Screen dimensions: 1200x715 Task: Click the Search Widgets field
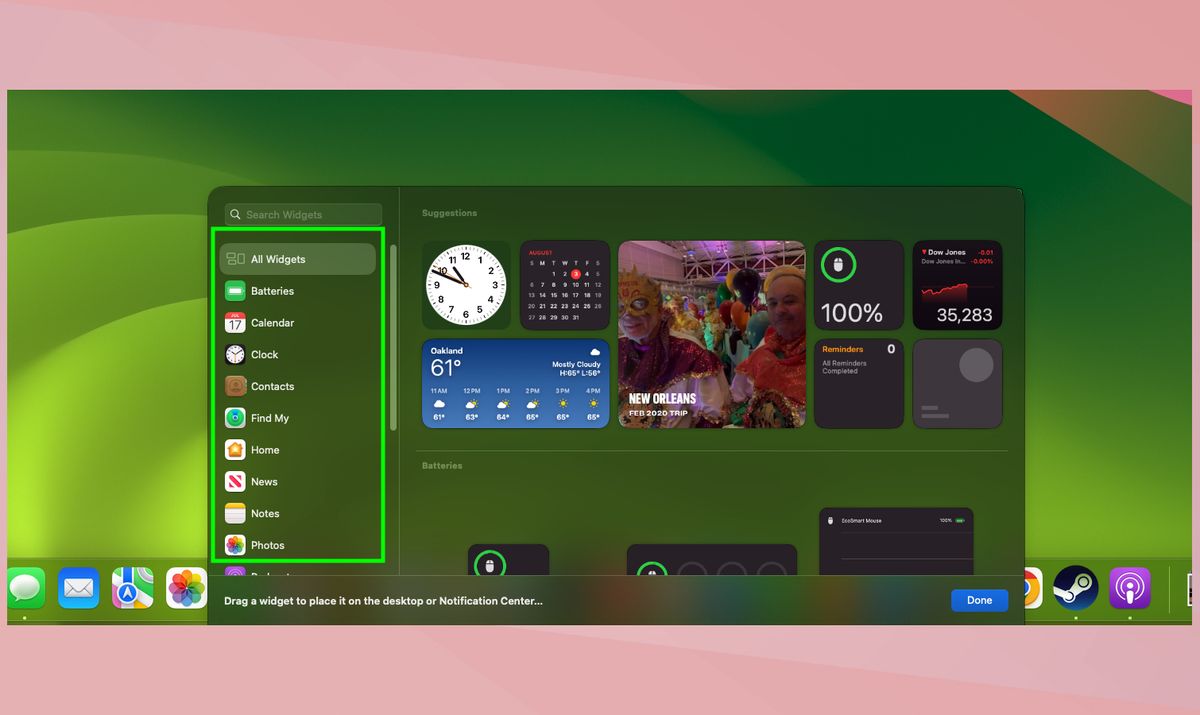pyautogui.click(x=302, y=214)
